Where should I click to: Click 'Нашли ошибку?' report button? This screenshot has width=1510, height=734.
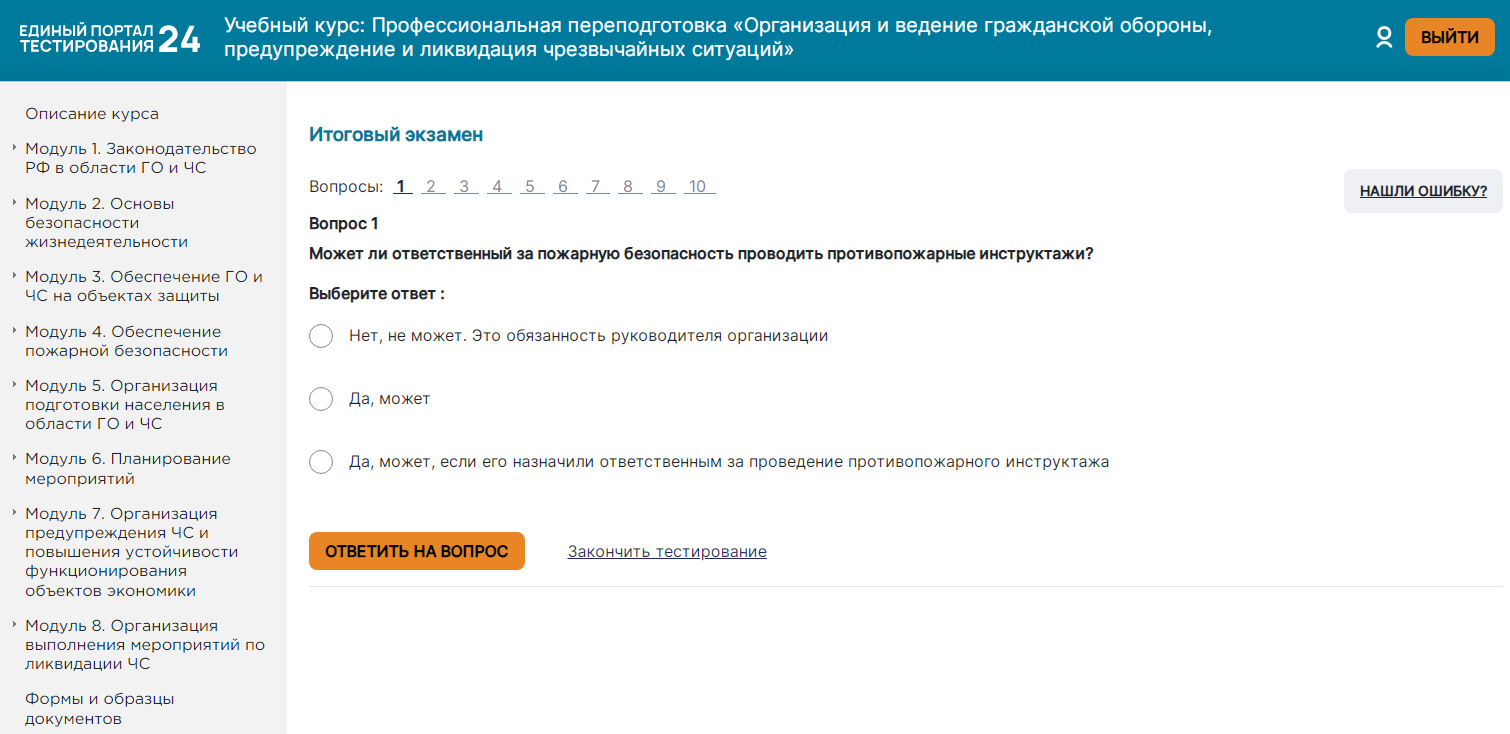pos(1423,191)
